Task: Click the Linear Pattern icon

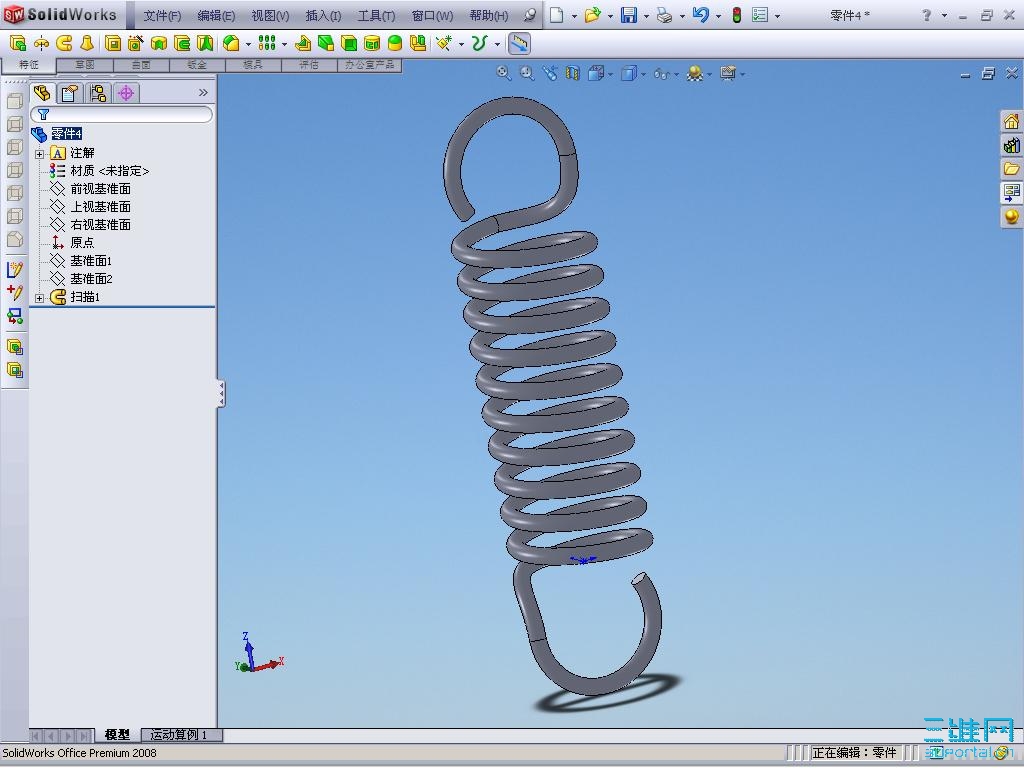Action: point(267,44)
